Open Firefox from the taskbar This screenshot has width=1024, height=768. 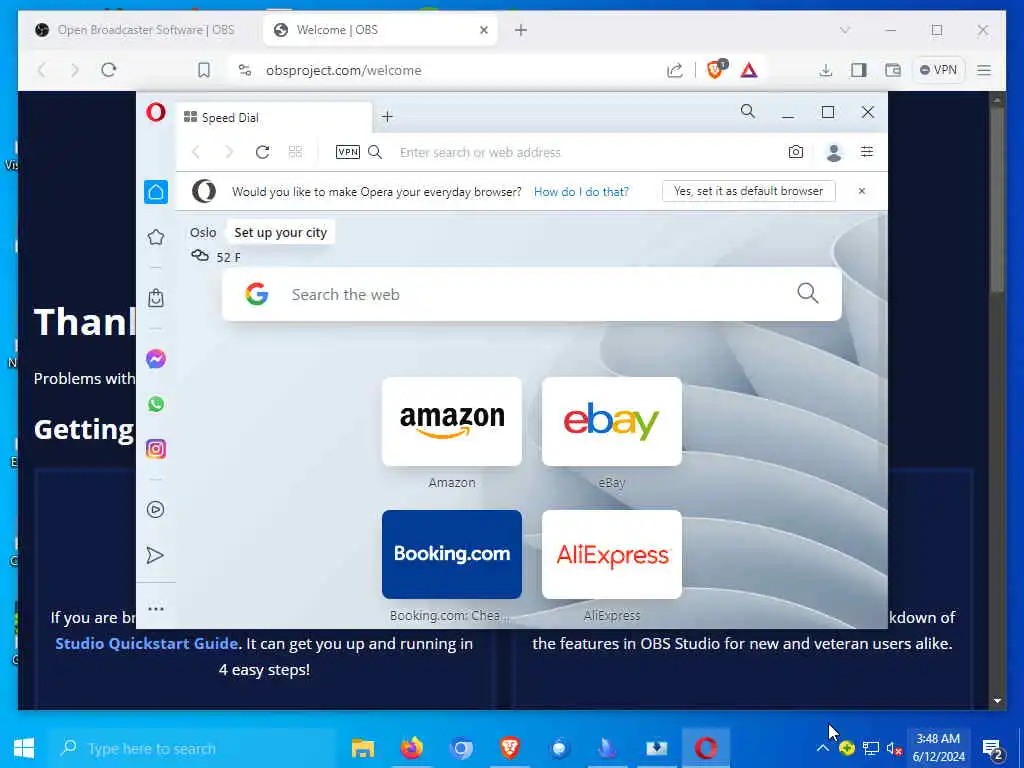pyautogui.click(x=411, y=748)
